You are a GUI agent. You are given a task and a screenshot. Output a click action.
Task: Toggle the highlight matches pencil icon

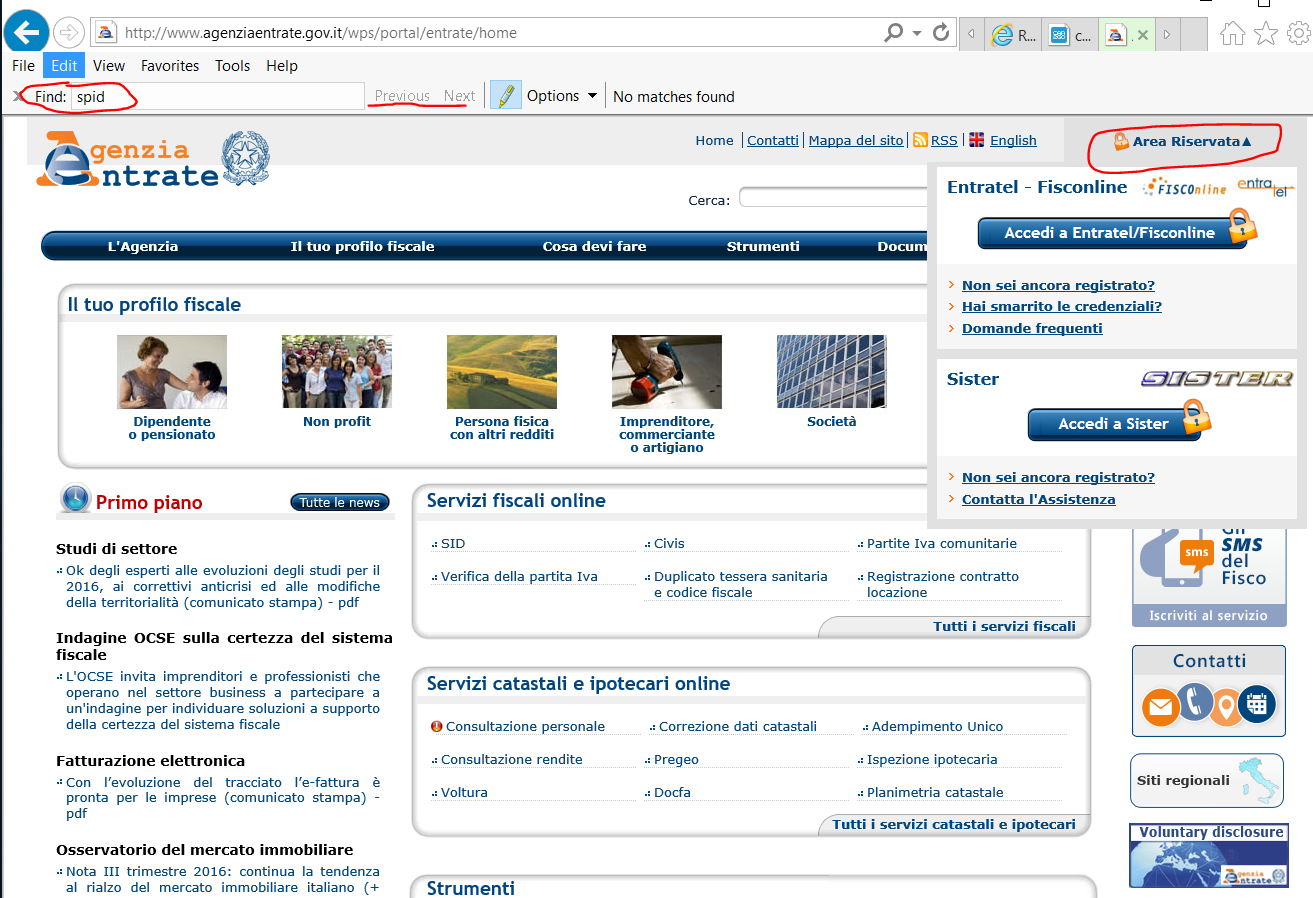(507, 96)
